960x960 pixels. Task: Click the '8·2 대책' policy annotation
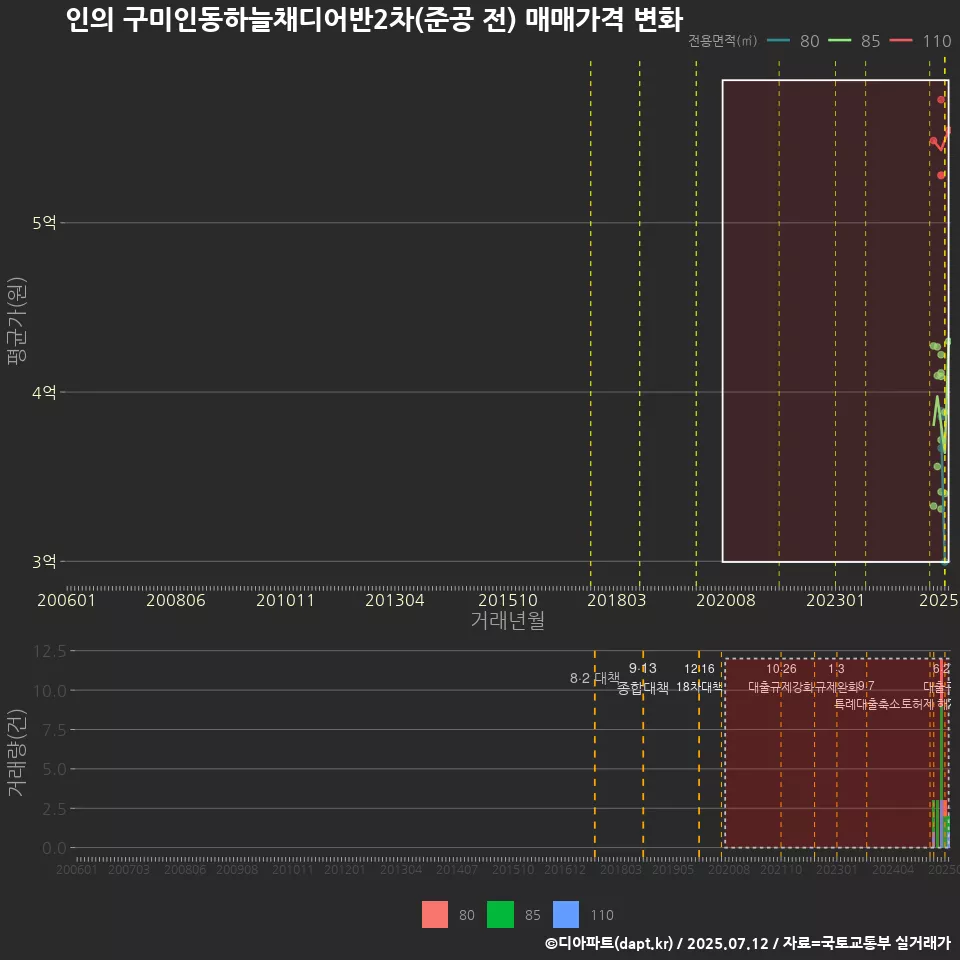pyautogui.click(x=594, y=678)
